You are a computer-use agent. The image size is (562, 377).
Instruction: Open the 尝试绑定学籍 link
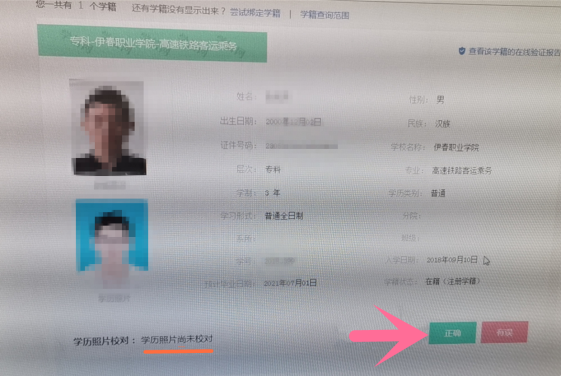click(x=255, y=13)
